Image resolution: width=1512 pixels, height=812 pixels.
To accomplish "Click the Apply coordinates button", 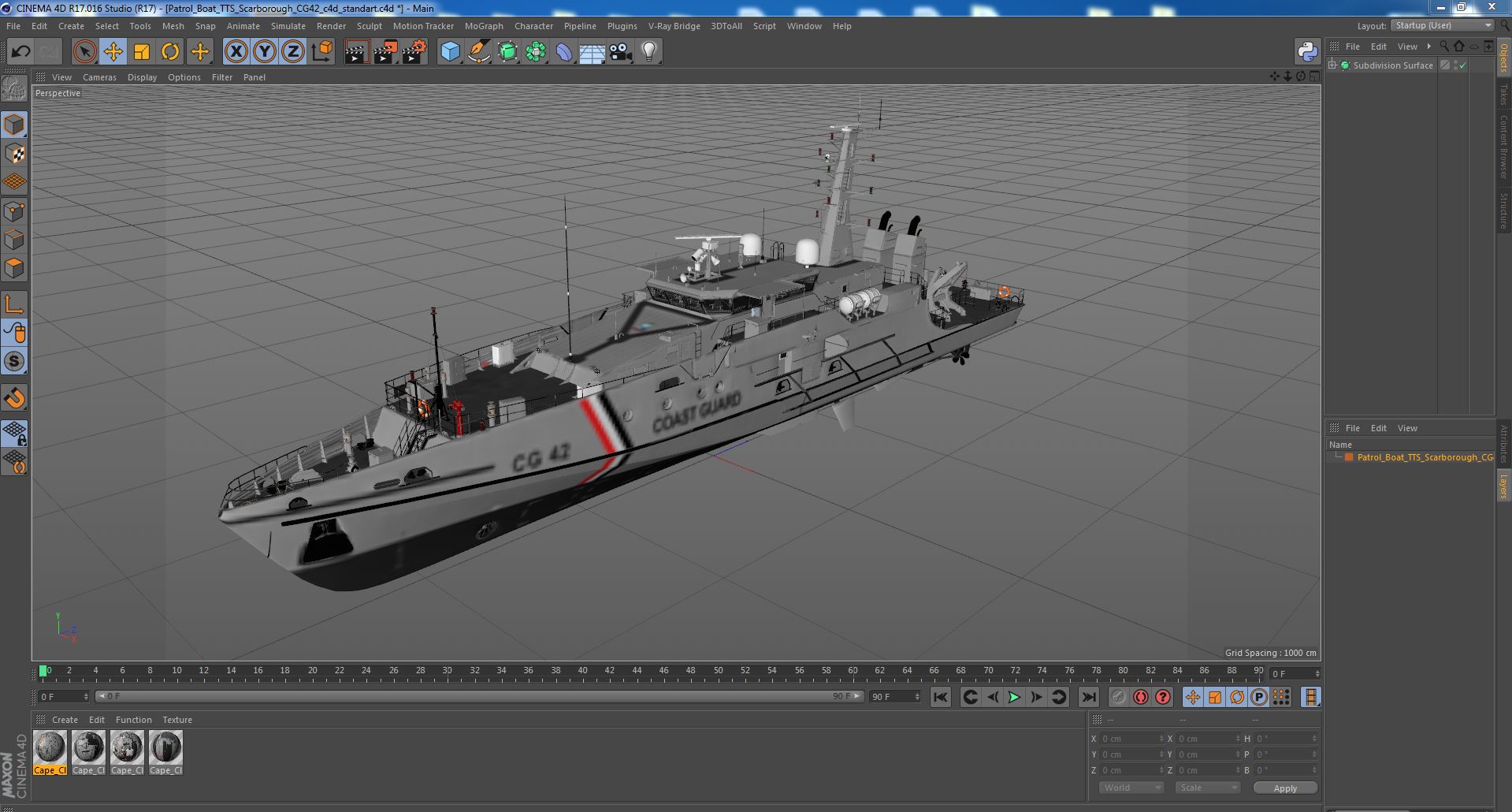I will pos(1285,788).
